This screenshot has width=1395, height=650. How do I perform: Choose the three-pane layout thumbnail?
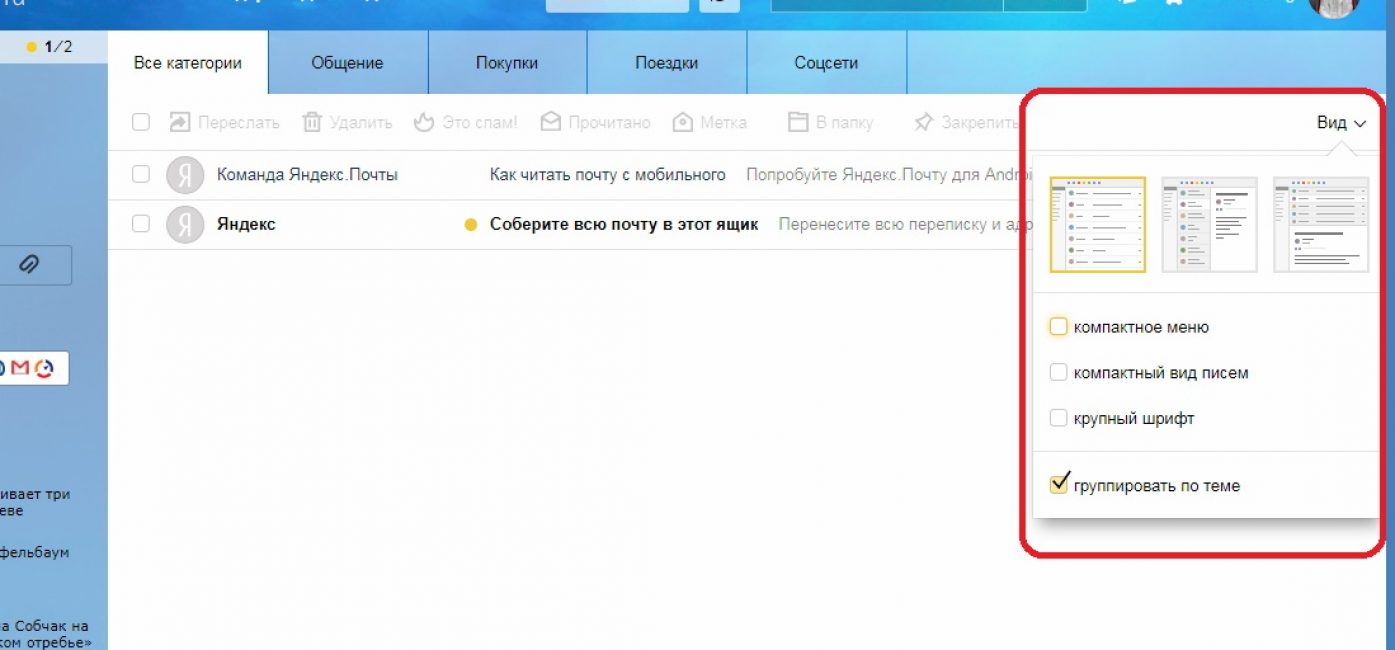pos(1321,224)
